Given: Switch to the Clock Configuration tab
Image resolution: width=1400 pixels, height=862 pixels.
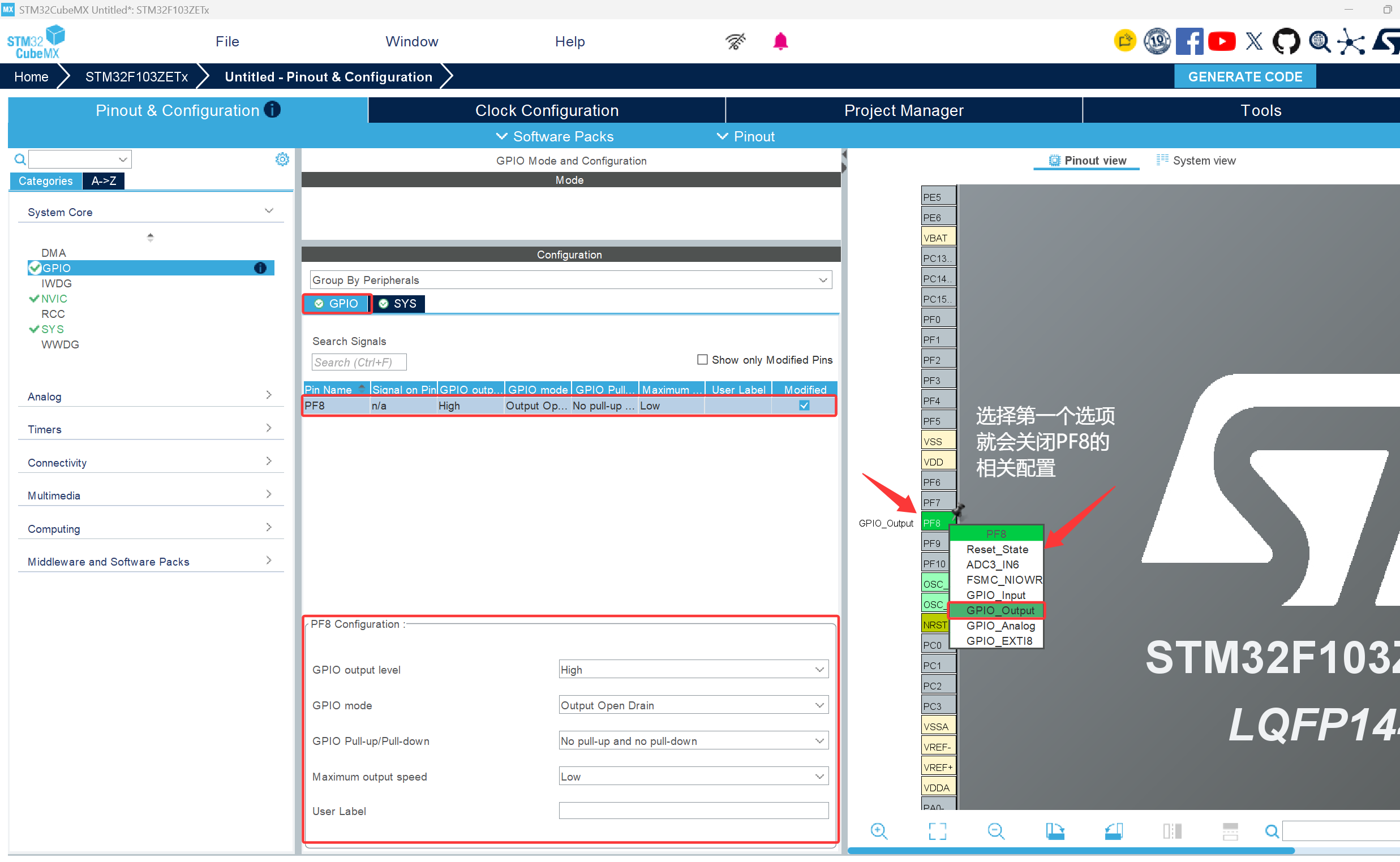Looking at the screenshot, I should (x=547, y=110).
